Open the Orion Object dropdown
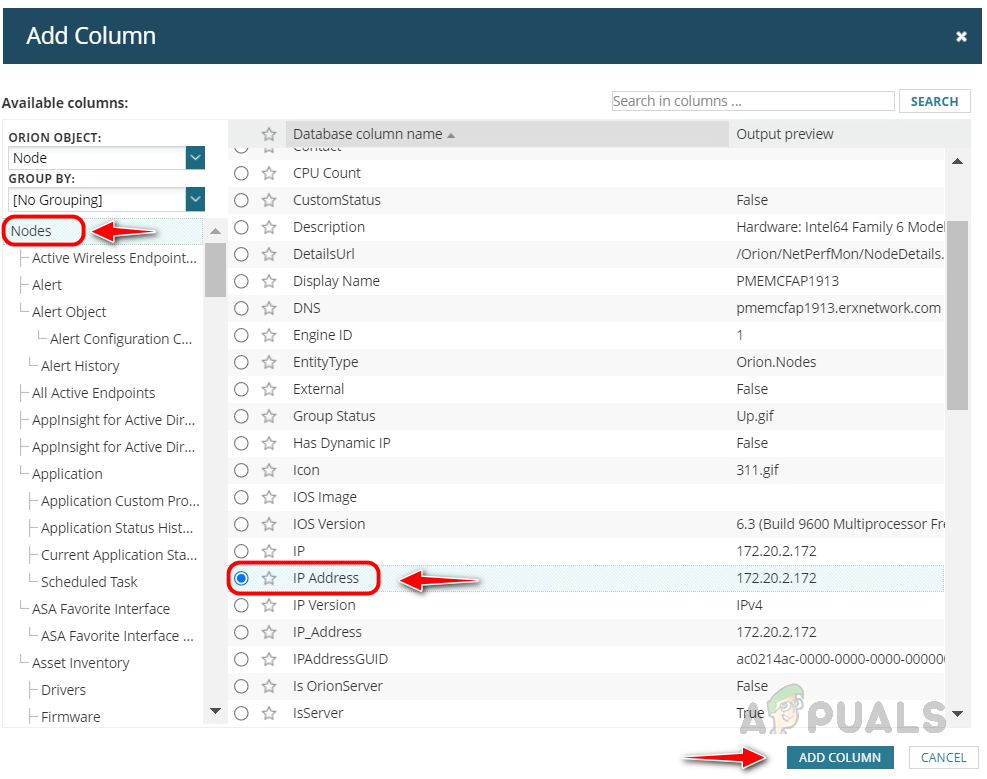Image resolution: width=987 pixels, height=779 pixels. 195,158
